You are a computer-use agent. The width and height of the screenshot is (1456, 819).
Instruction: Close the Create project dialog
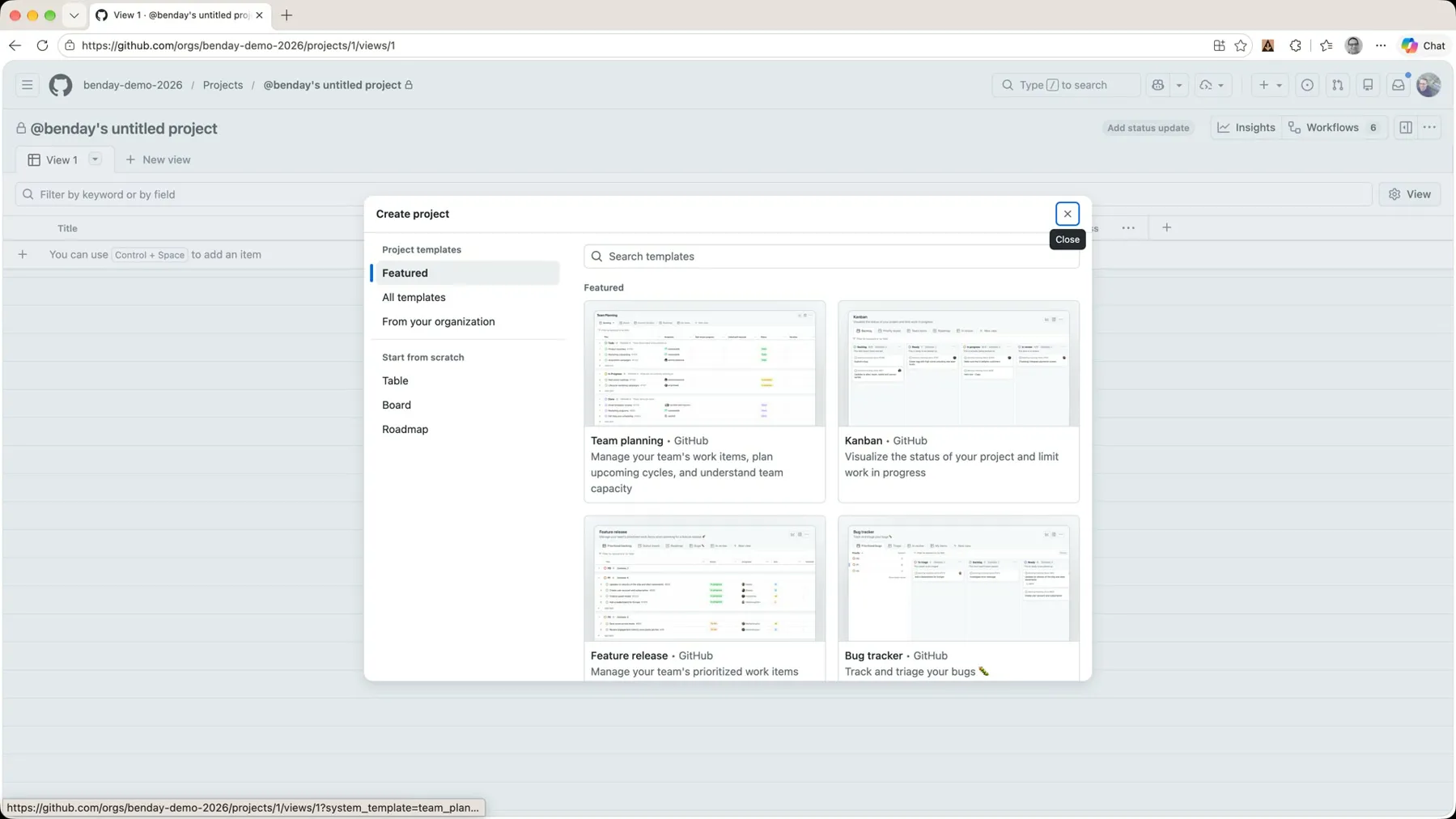tap(1068, 214)
